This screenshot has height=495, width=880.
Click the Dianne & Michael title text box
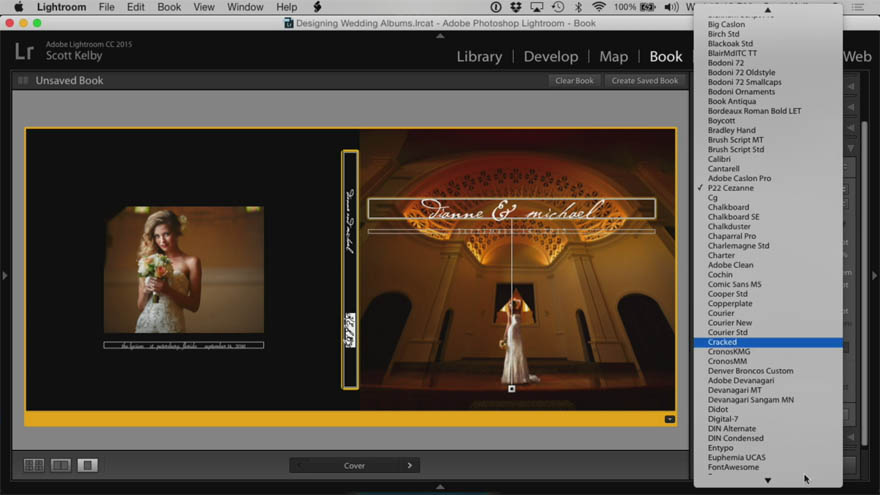[x=511, y=209]
